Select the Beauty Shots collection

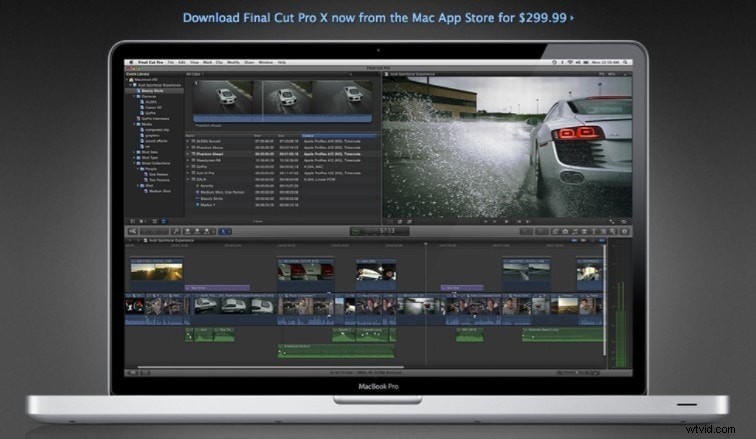tap(152, 91)
